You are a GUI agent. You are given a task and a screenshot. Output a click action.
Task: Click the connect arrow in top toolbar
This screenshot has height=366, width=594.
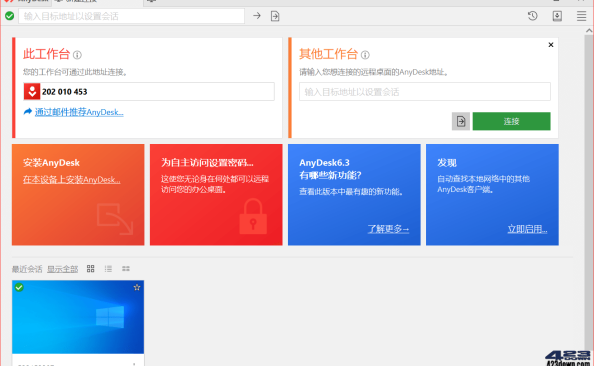coord(257,16)
